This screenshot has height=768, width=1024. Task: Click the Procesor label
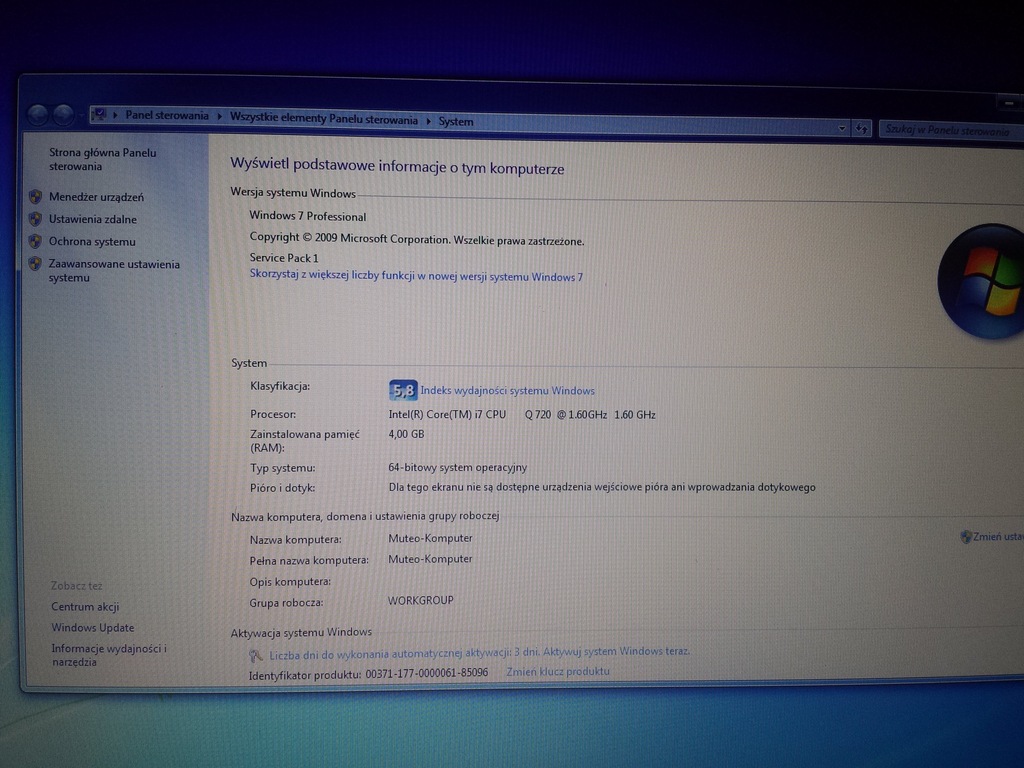coord(273,414)
